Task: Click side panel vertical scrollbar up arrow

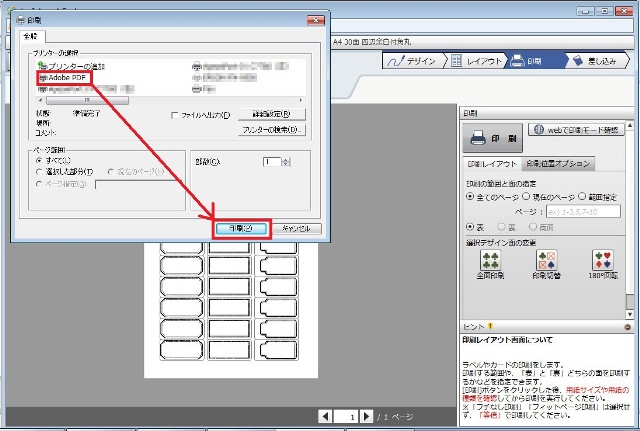Action: tap(630, 126)
